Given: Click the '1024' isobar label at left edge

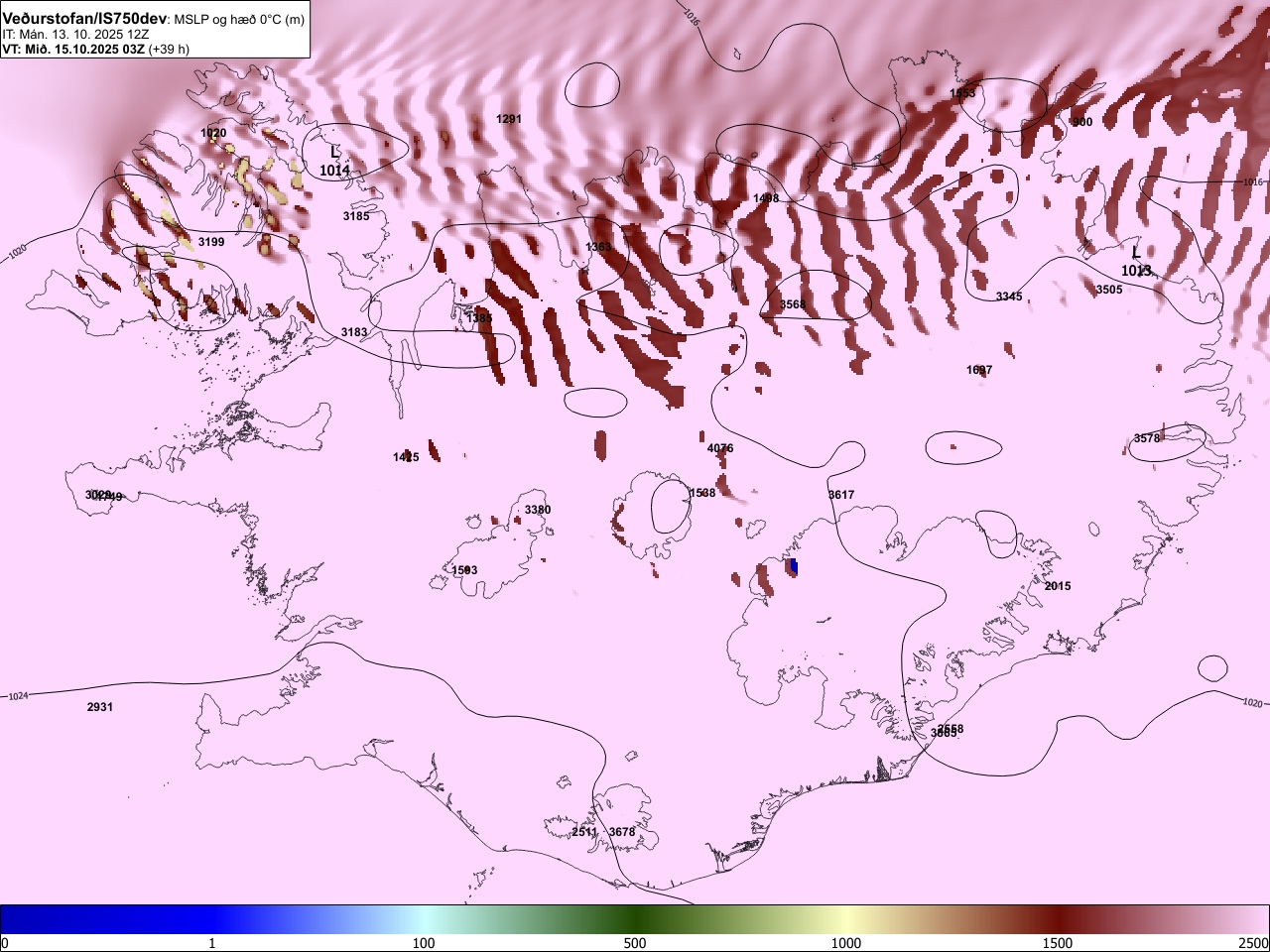Looking at the screenshot, I should 18,697.
